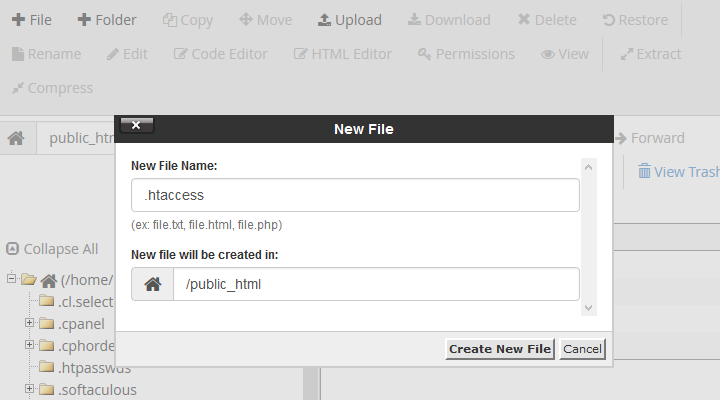Click the /public_html destination path field
Image resolution: width=720 pixels, height=400 pixels.
(376, 284)
